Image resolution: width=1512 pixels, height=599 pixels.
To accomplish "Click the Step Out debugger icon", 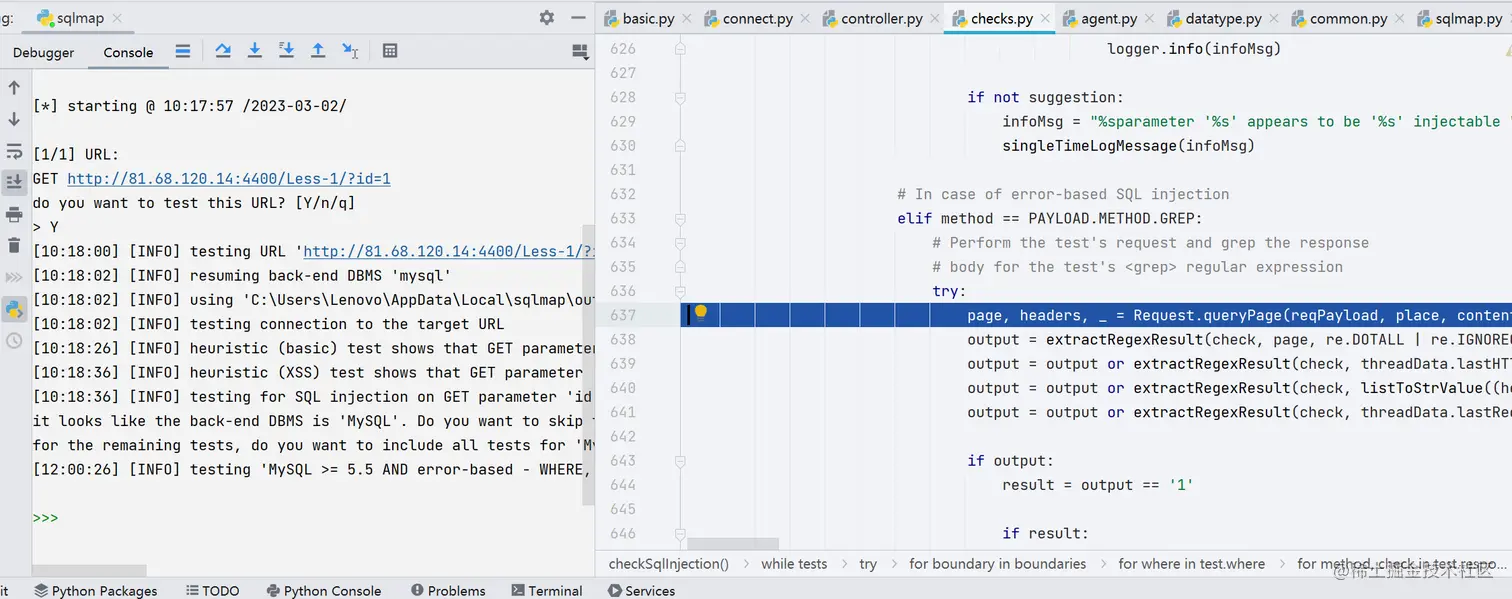I will coord(318,51).
